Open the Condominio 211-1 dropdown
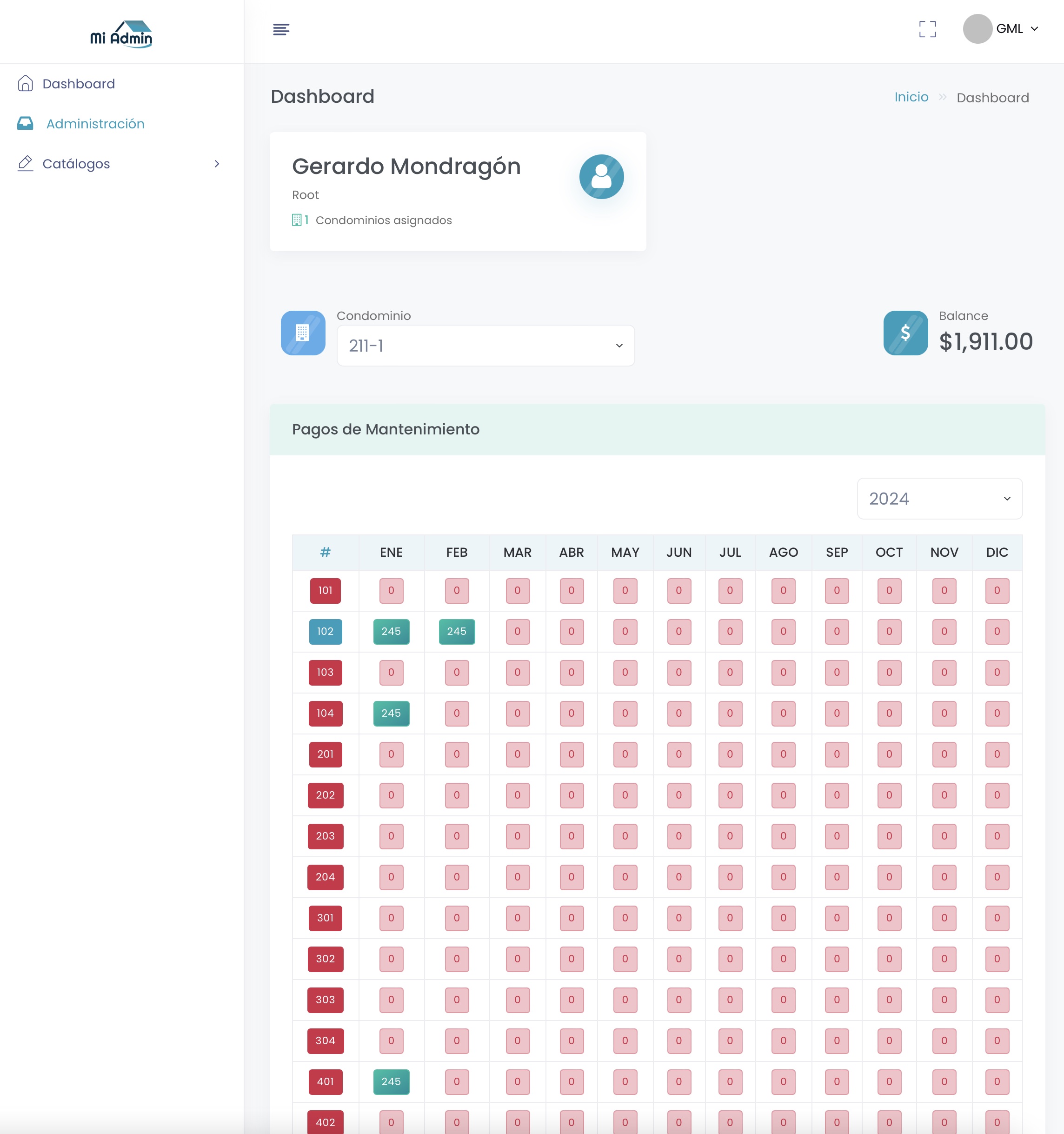Image resolution: width=1064 pixels, height=1134 pixels. click(485, 346)
